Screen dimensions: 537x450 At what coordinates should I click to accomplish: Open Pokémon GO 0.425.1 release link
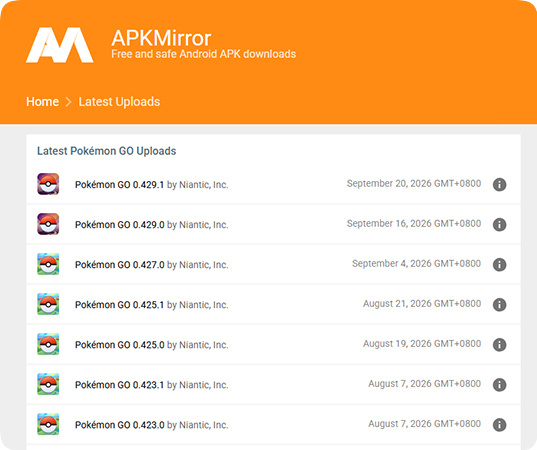pos(120,305)
